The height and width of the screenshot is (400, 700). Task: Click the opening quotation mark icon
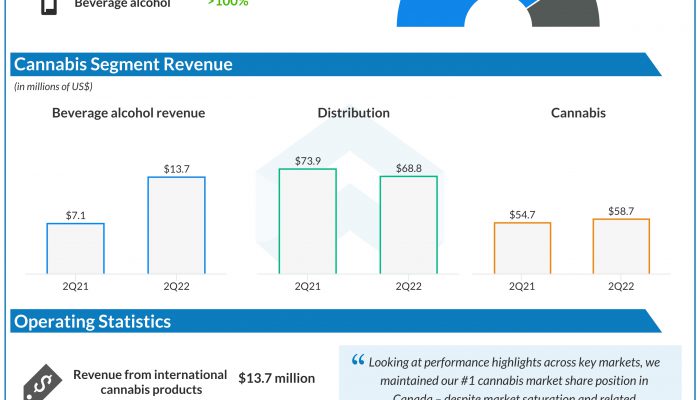[357, 362]
